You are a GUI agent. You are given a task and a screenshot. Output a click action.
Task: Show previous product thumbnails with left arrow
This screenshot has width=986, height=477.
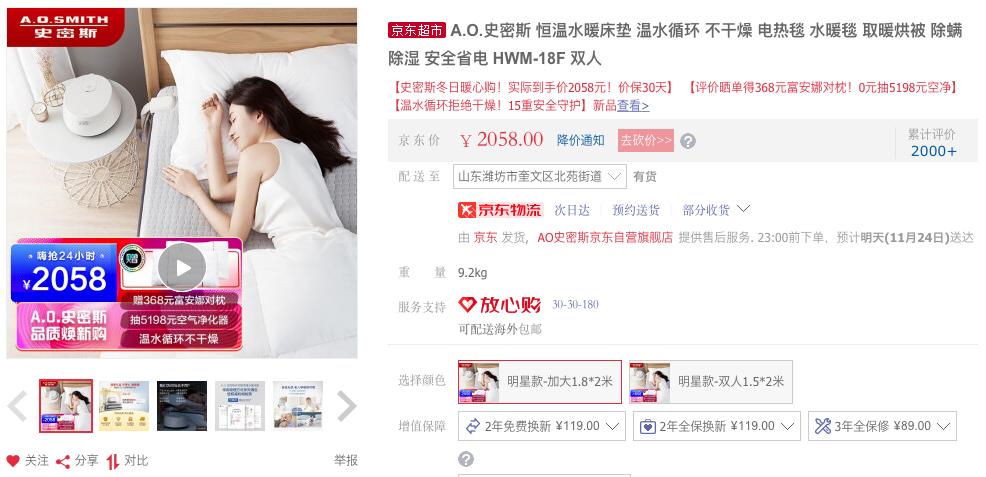point(17,406)
